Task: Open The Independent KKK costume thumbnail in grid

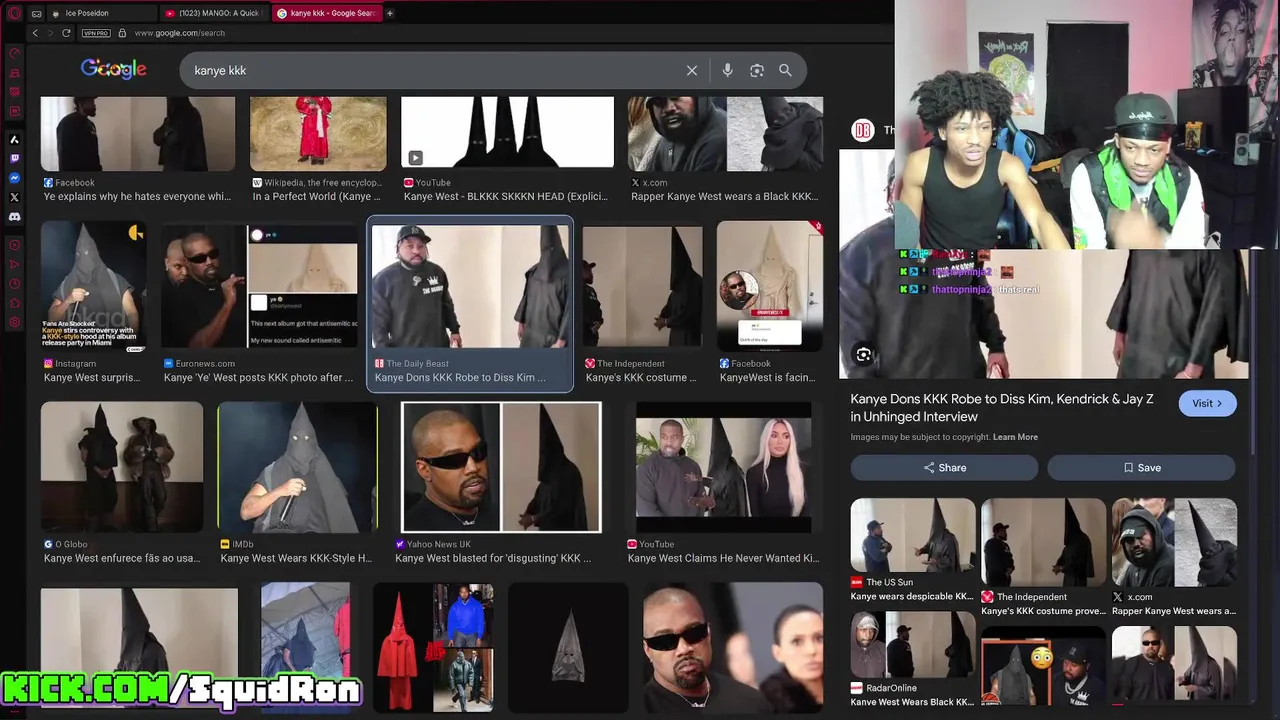Action: (x=642, y=287)
